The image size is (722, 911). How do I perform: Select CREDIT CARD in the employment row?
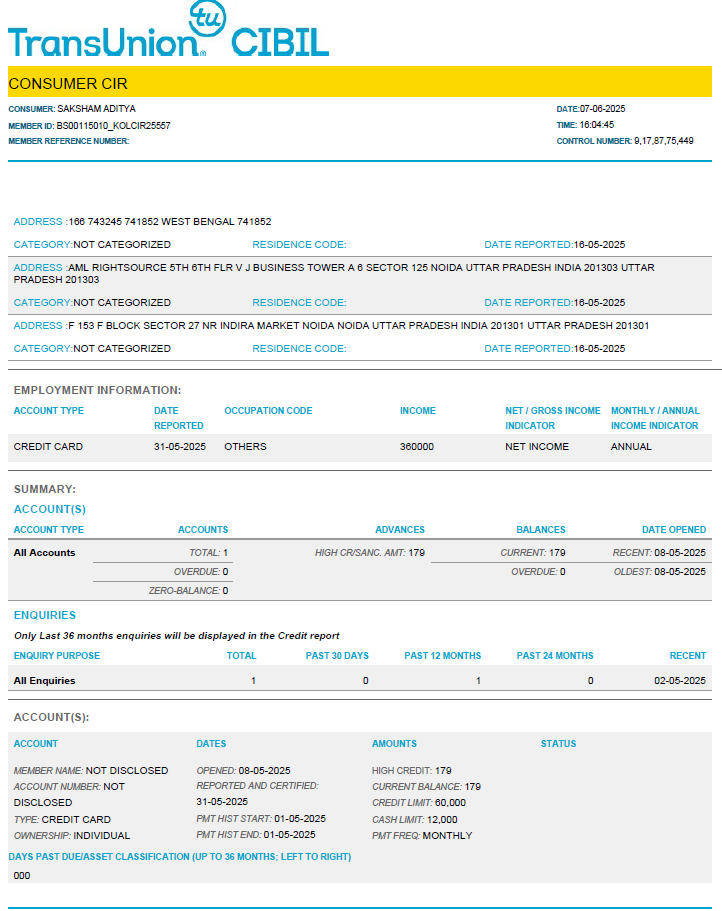(x=48, y=446)
